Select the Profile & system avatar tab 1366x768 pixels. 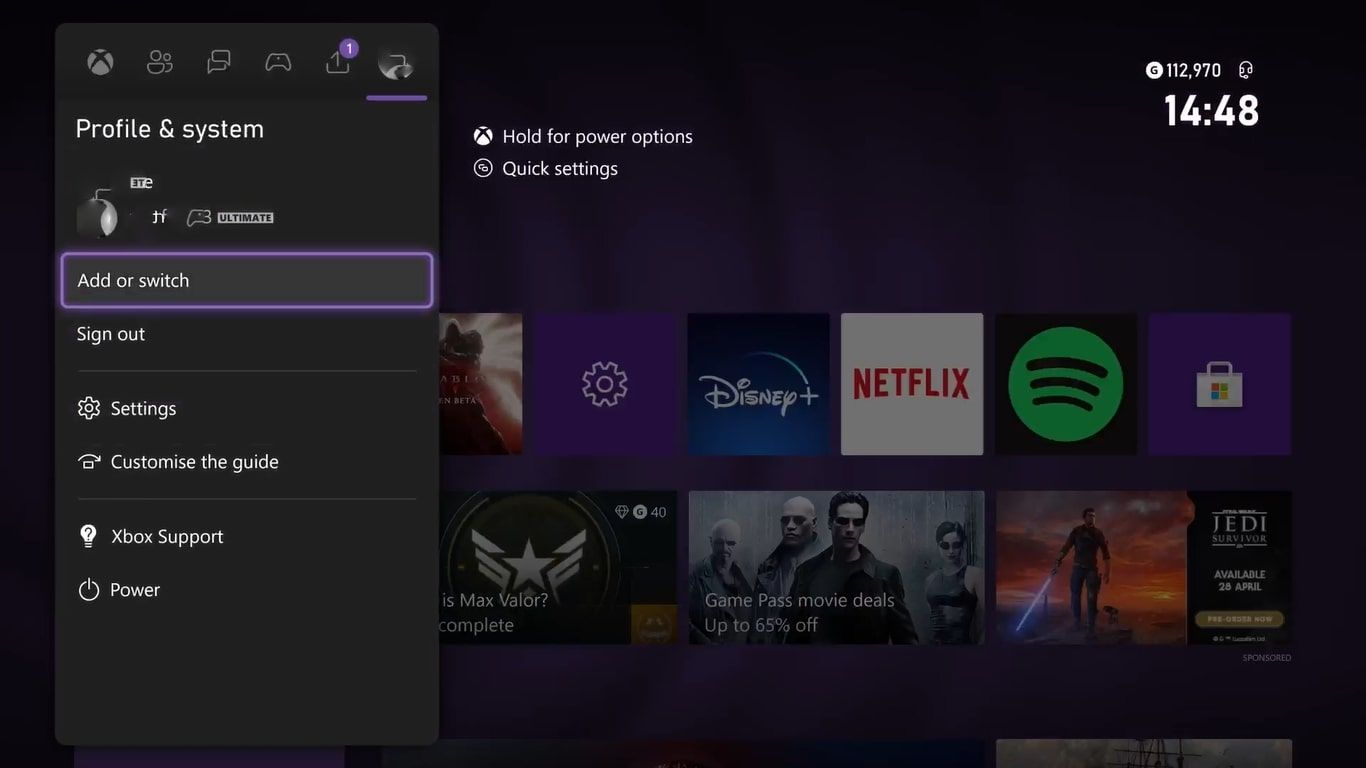pyautogui.click(x=396, y=61)
